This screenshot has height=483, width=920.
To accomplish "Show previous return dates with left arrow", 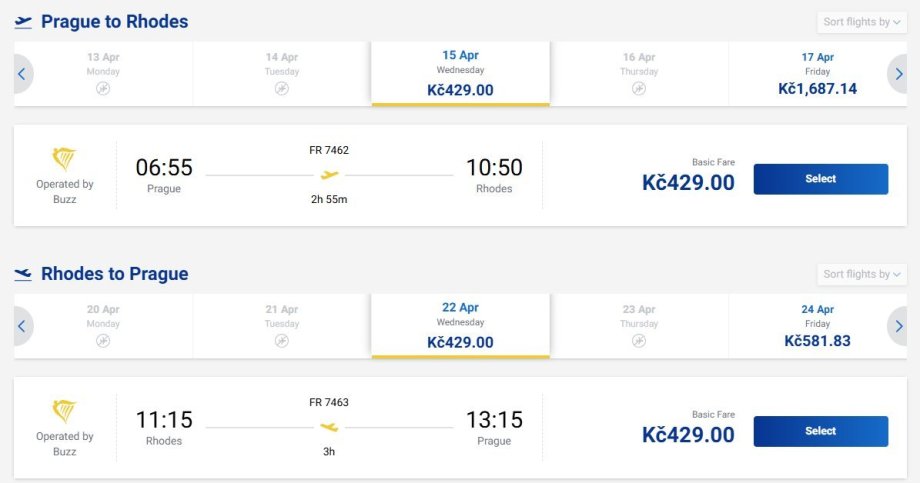I will 23,326.
